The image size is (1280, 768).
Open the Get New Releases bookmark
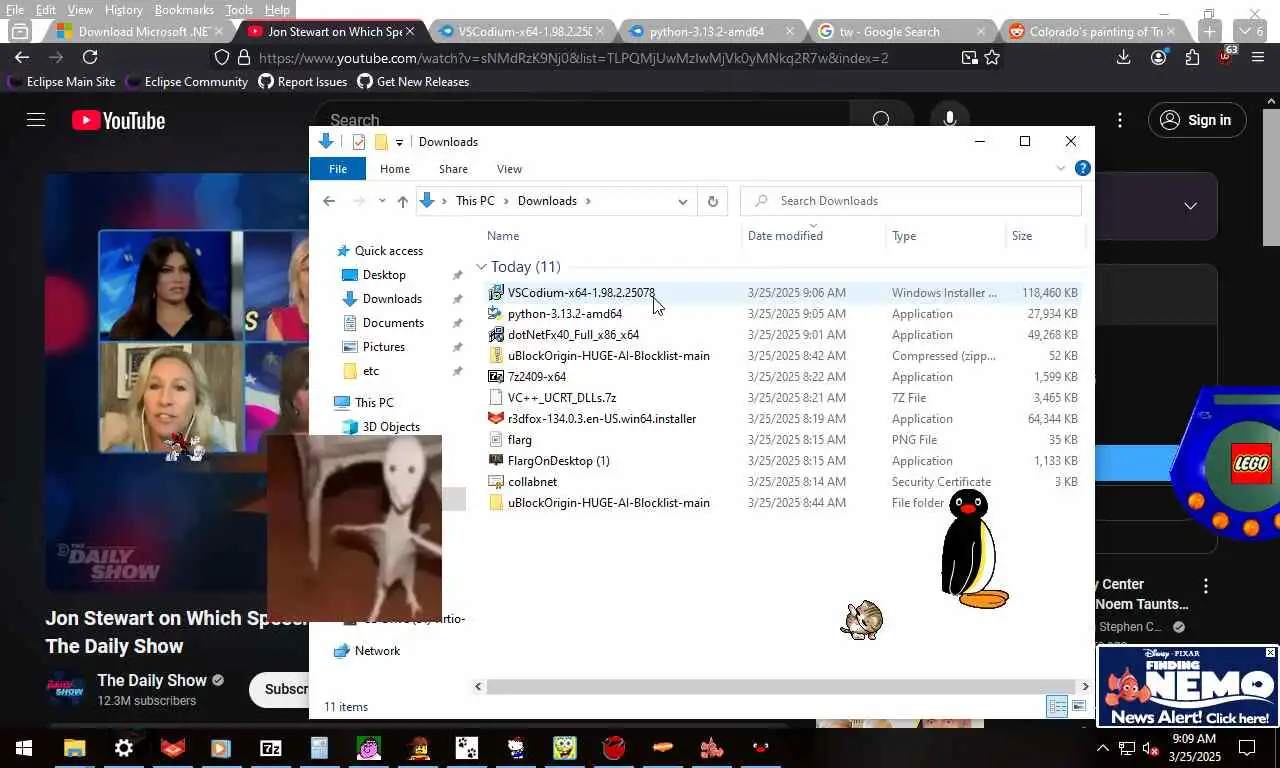tap(413, 82)
